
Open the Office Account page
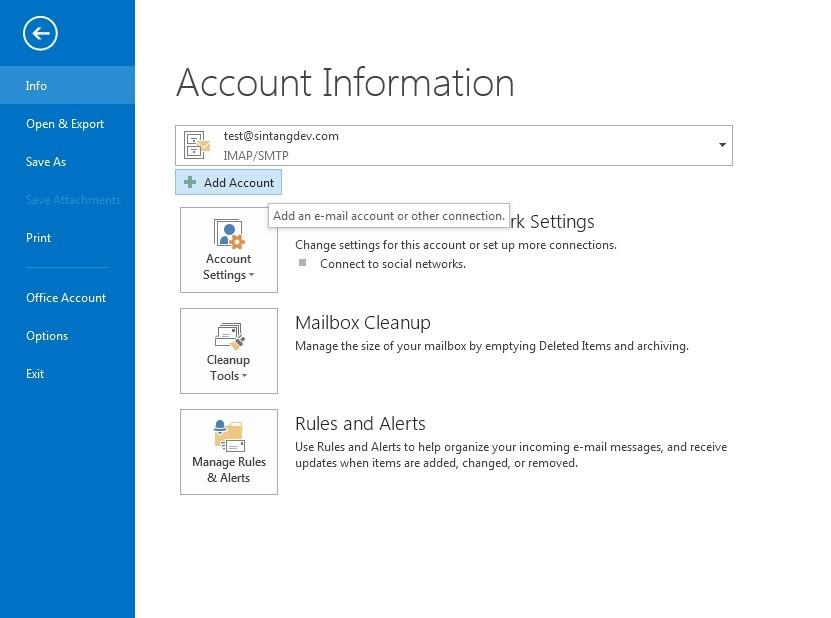(x=66, y=298)
